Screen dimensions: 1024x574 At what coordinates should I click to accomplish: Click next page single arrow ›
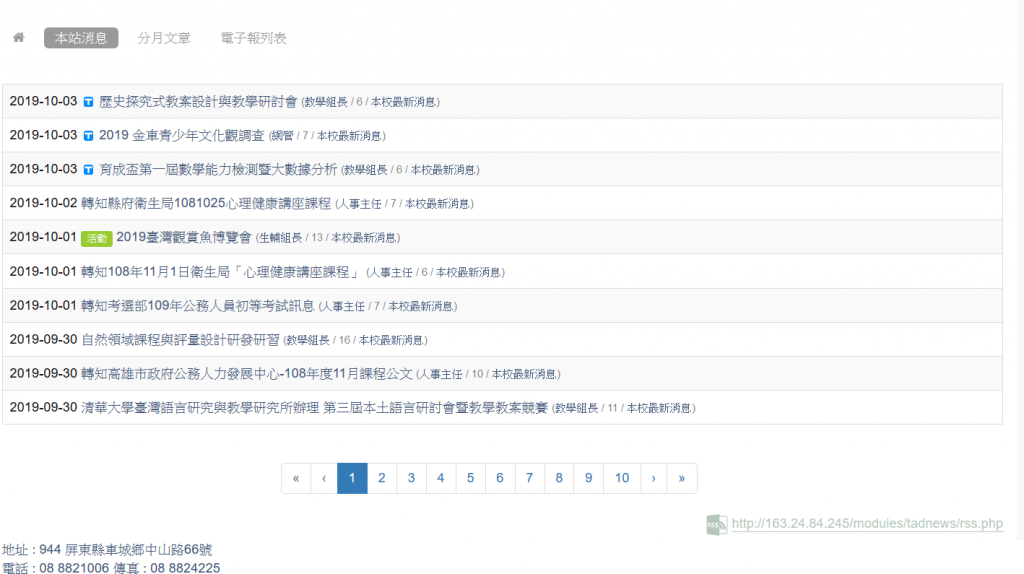coord(653,478)
